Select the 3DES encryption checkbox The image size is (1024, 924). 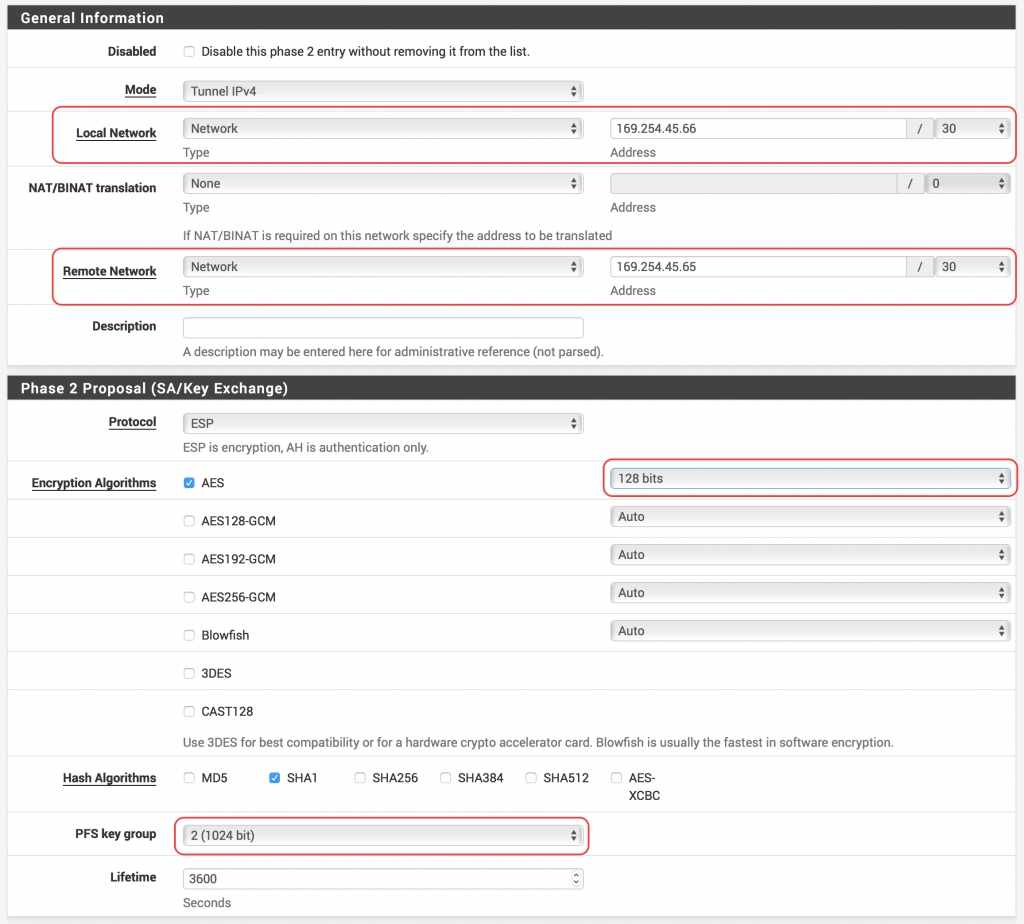(x=189, y=673)
